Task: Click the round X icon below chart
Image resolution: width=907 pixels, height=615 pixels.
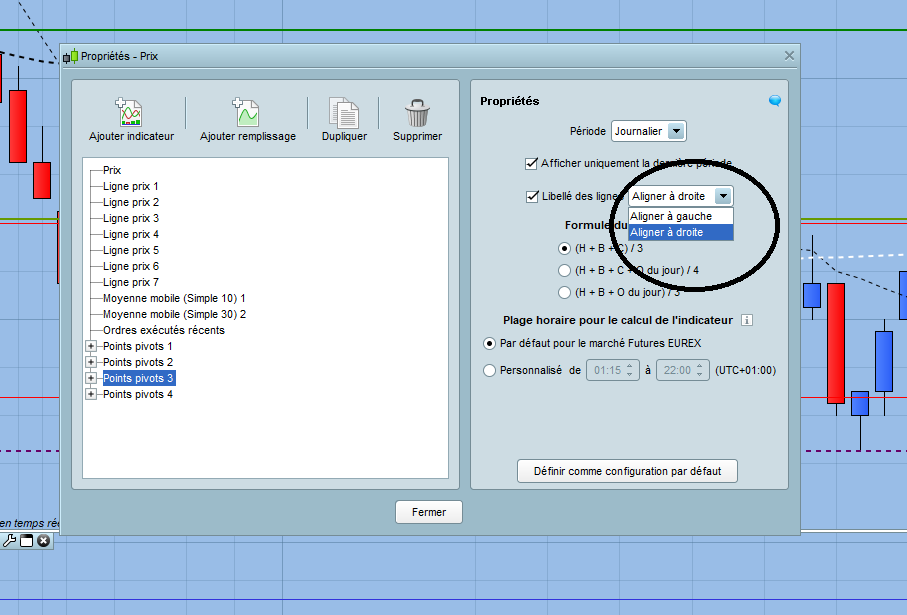Action: click(44, 541)
